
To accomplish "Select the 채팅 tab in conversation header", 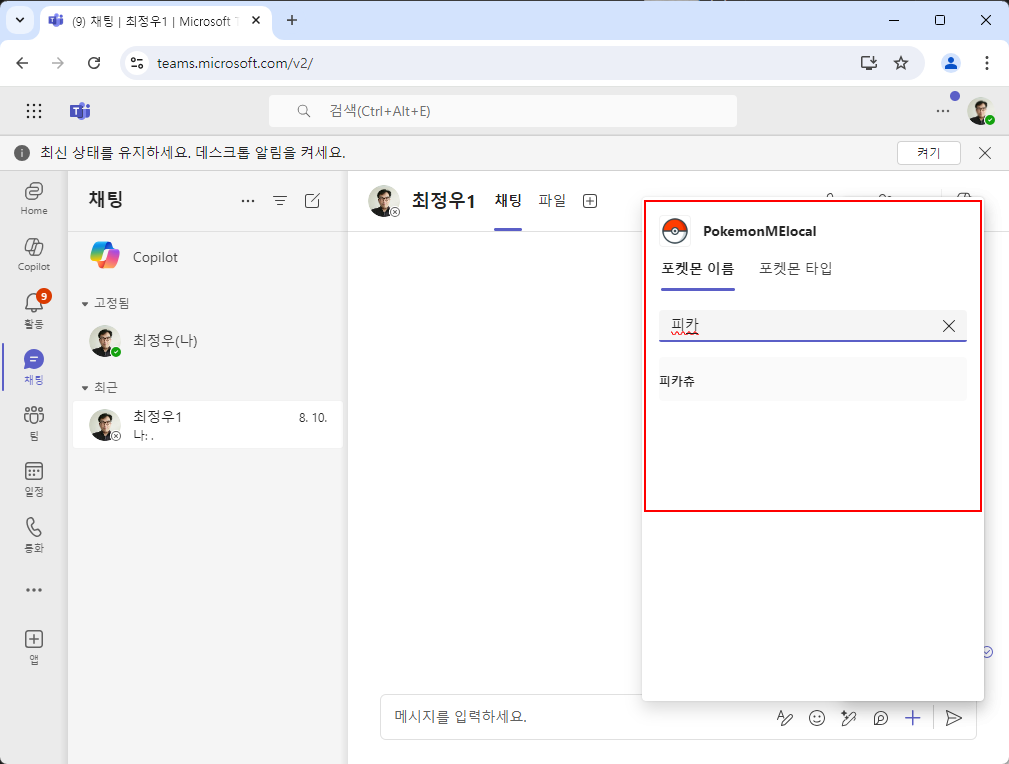I will tap(508, 201).
